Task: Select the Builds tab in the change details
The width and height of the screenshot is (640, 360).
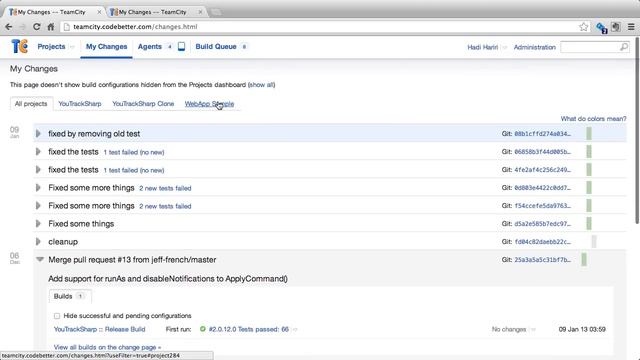Action: click(x=70, y=296)
